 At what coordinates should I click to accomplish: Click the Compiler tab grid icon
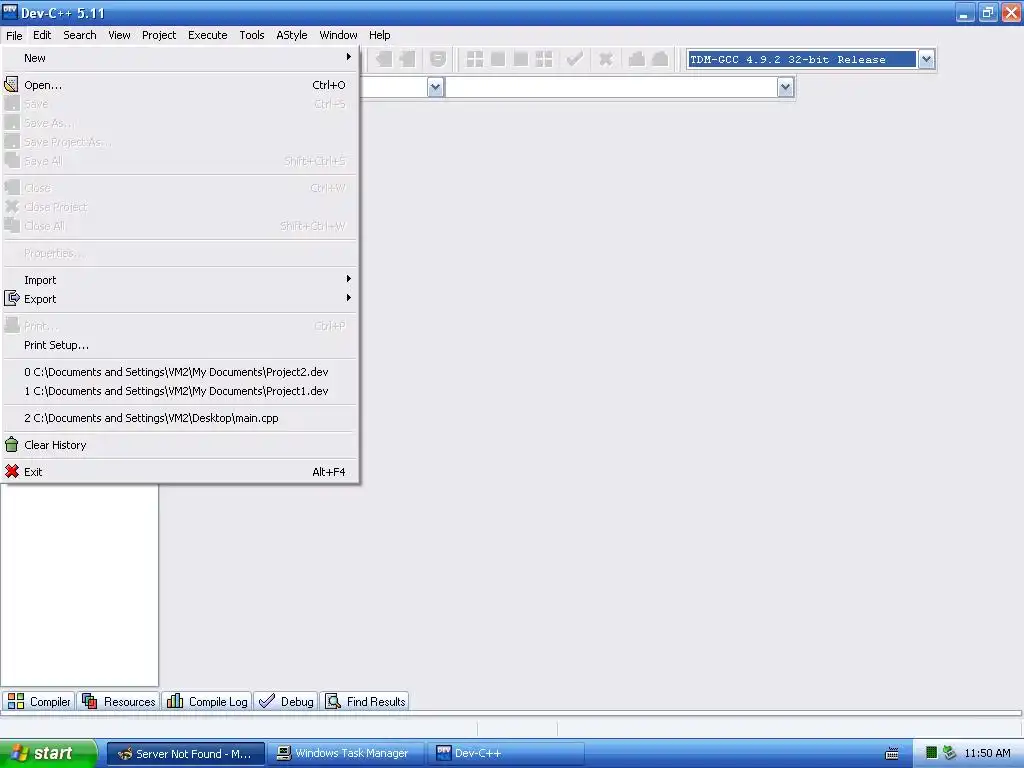pos(16,701)
